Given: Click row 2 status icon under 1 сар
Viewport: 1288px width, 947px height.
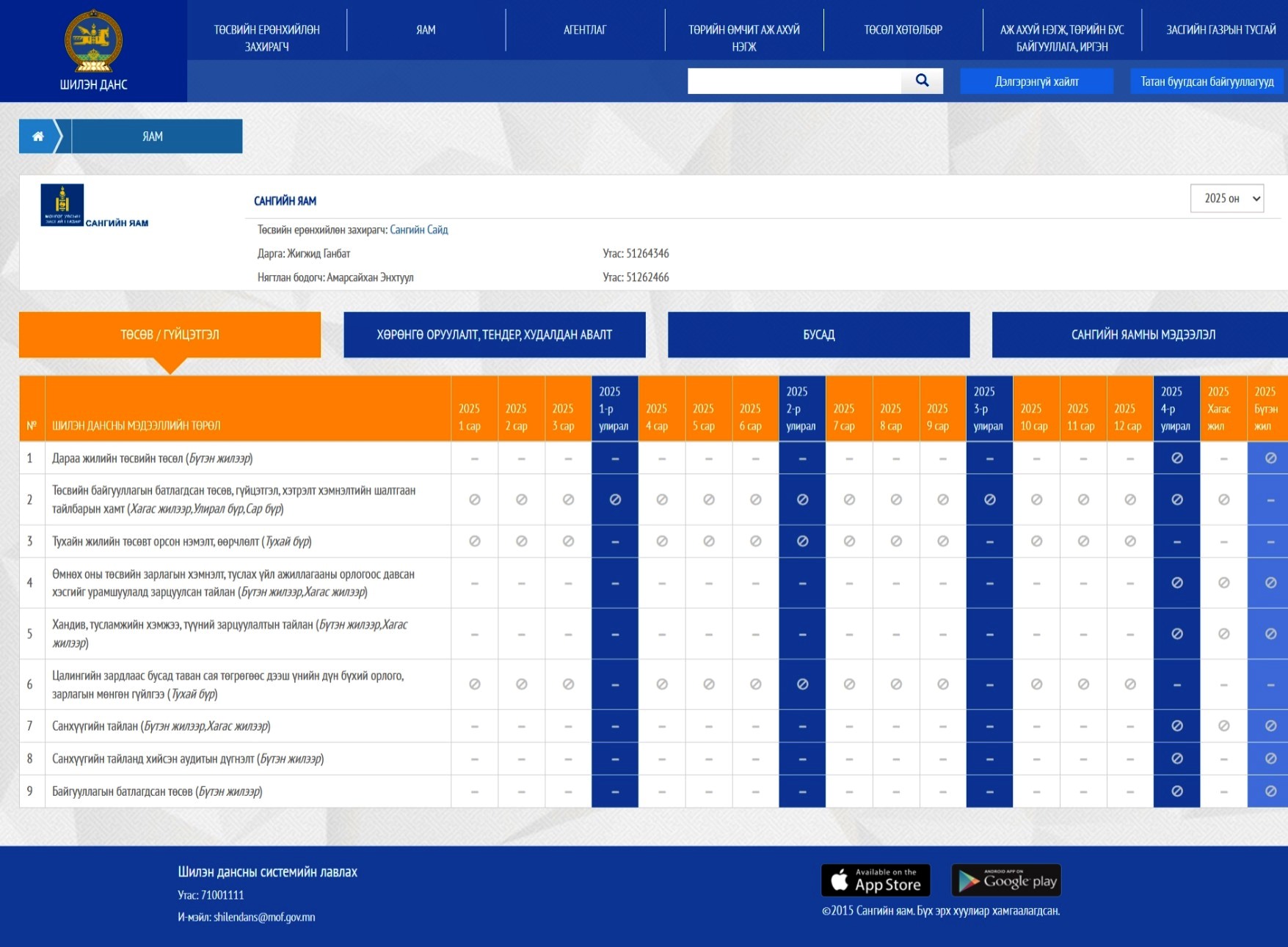Looking at the screenshot, I should click(x=475, y=500).
